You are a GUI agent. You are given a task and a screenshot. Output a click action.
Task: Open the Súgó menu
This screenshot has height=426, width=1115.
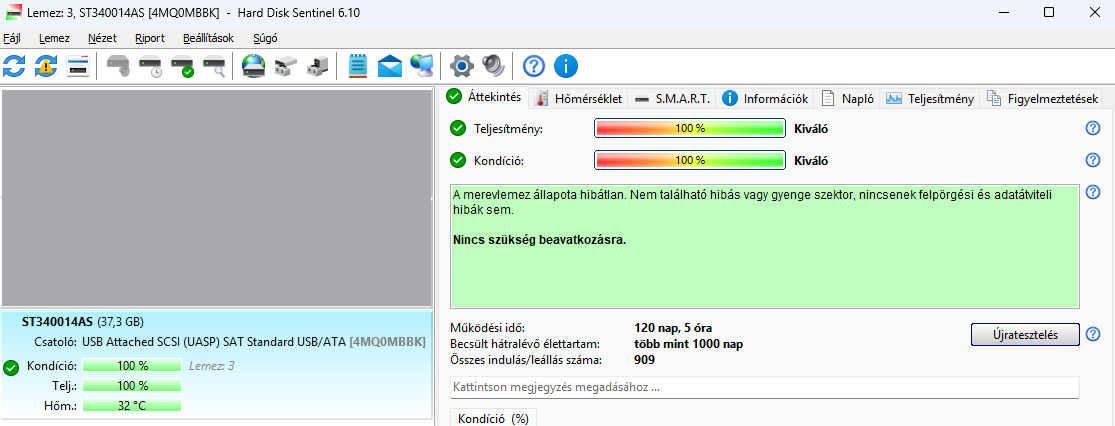[265, 38]
